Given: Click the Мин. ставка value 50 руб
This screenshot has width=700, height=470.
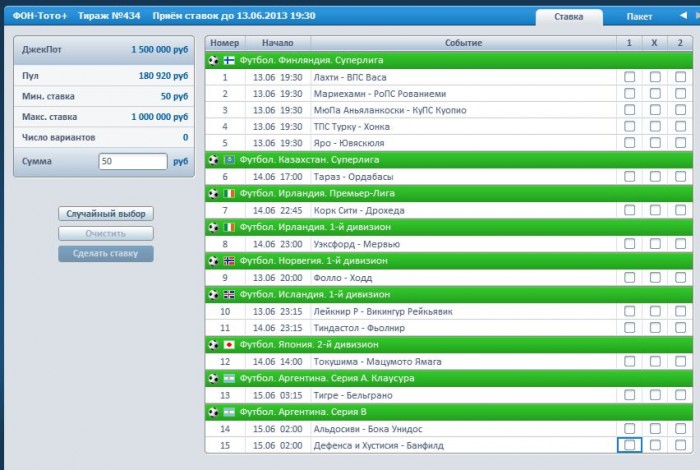Looking at the screenshot, I should tap(174, 96).
